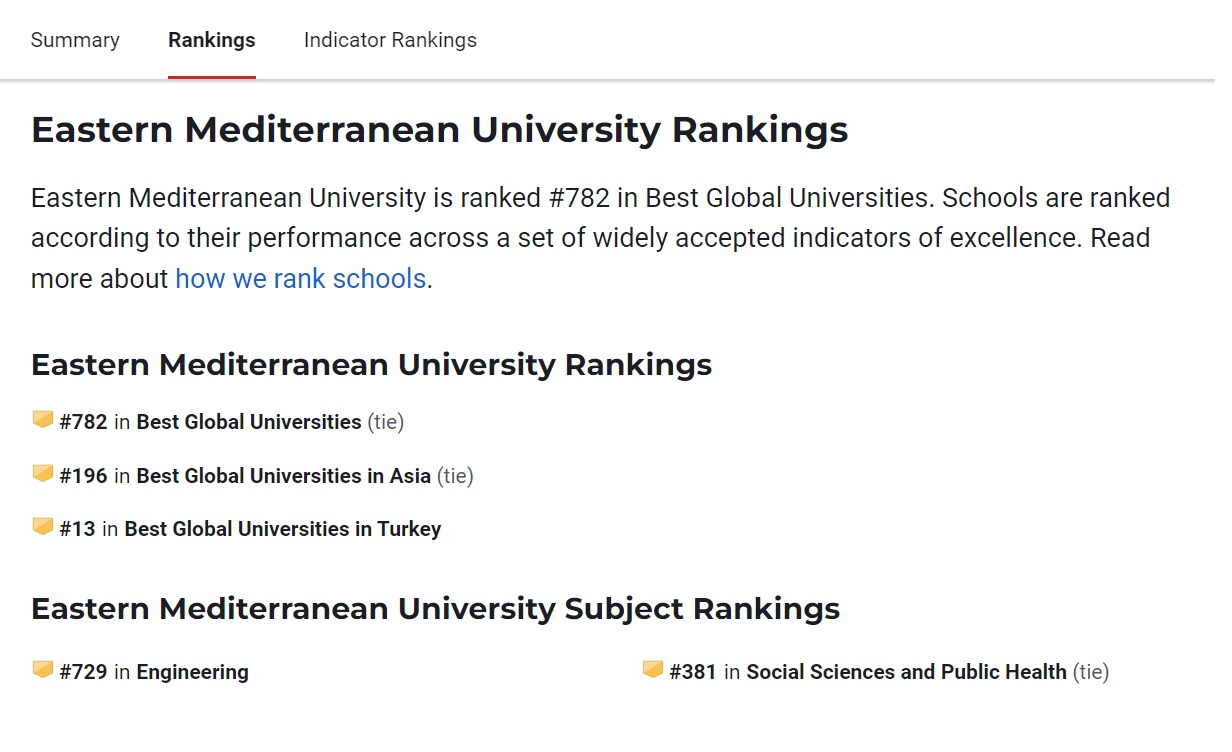Viewport: 1232px width, 752px height.
Task: Switch to the Indicator Rankings tab
Action: coord(390,40)
